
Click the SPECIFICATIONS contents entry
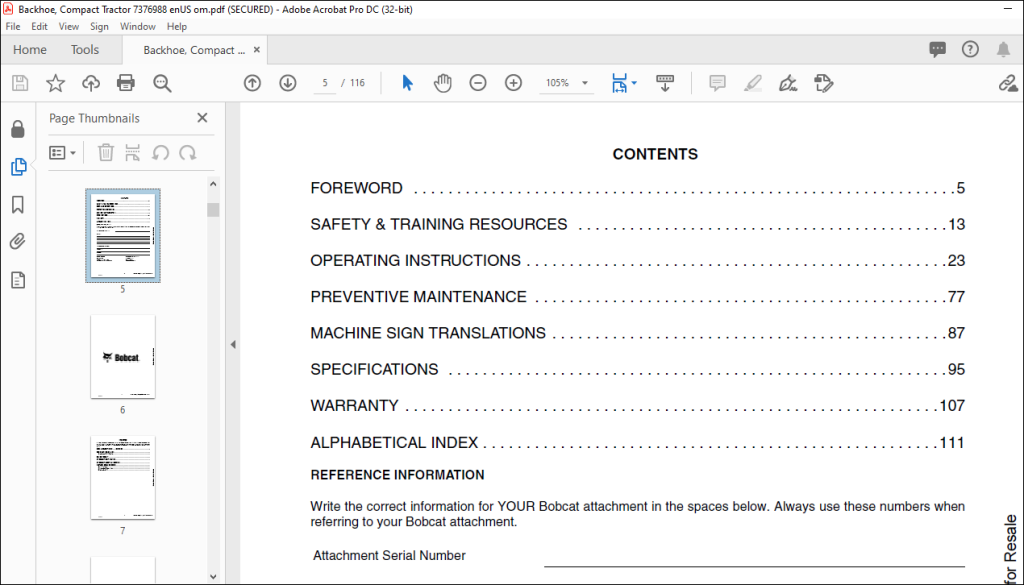637,369
